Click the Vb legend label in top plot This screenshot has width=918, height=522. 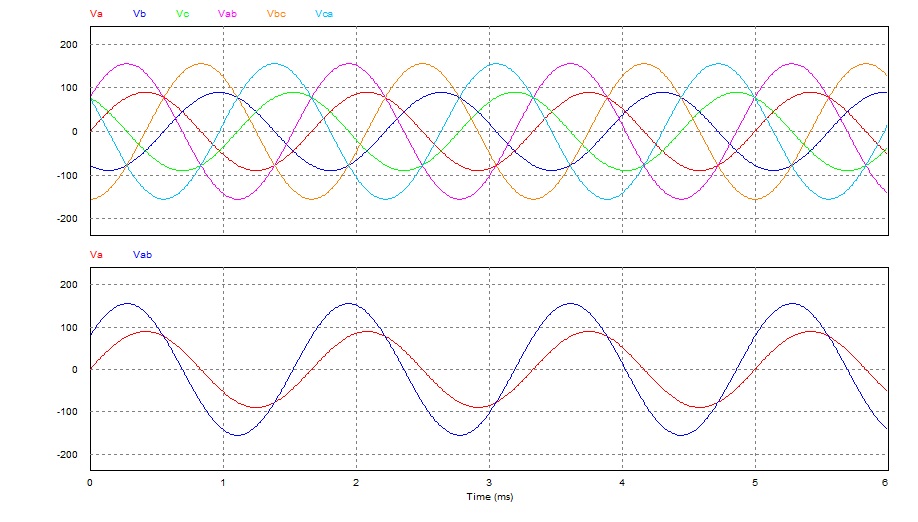click(x=139, y=13)
